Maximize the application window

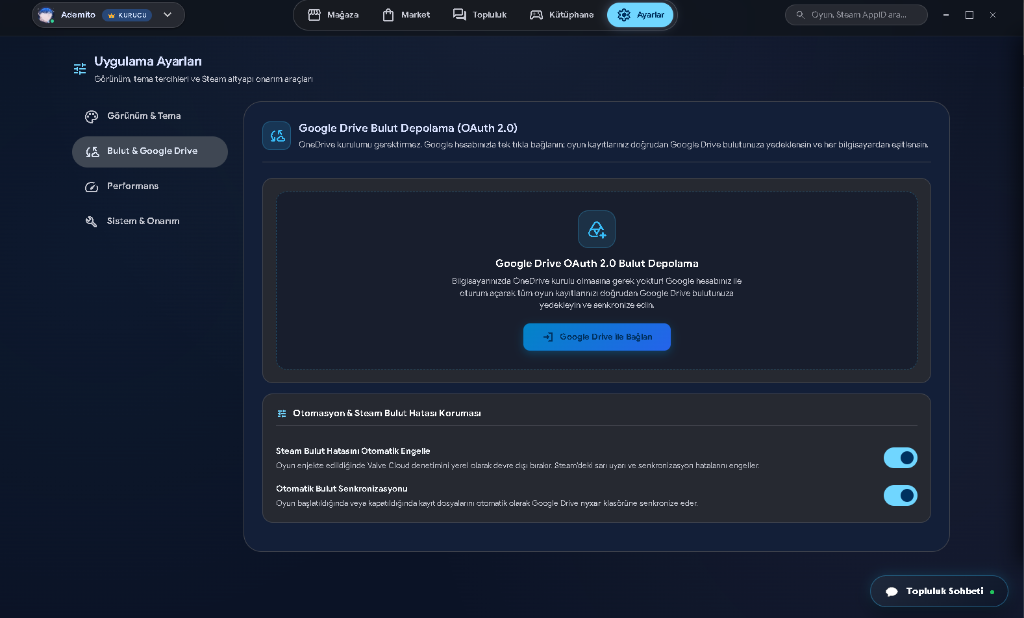click(x=969, y=14)
